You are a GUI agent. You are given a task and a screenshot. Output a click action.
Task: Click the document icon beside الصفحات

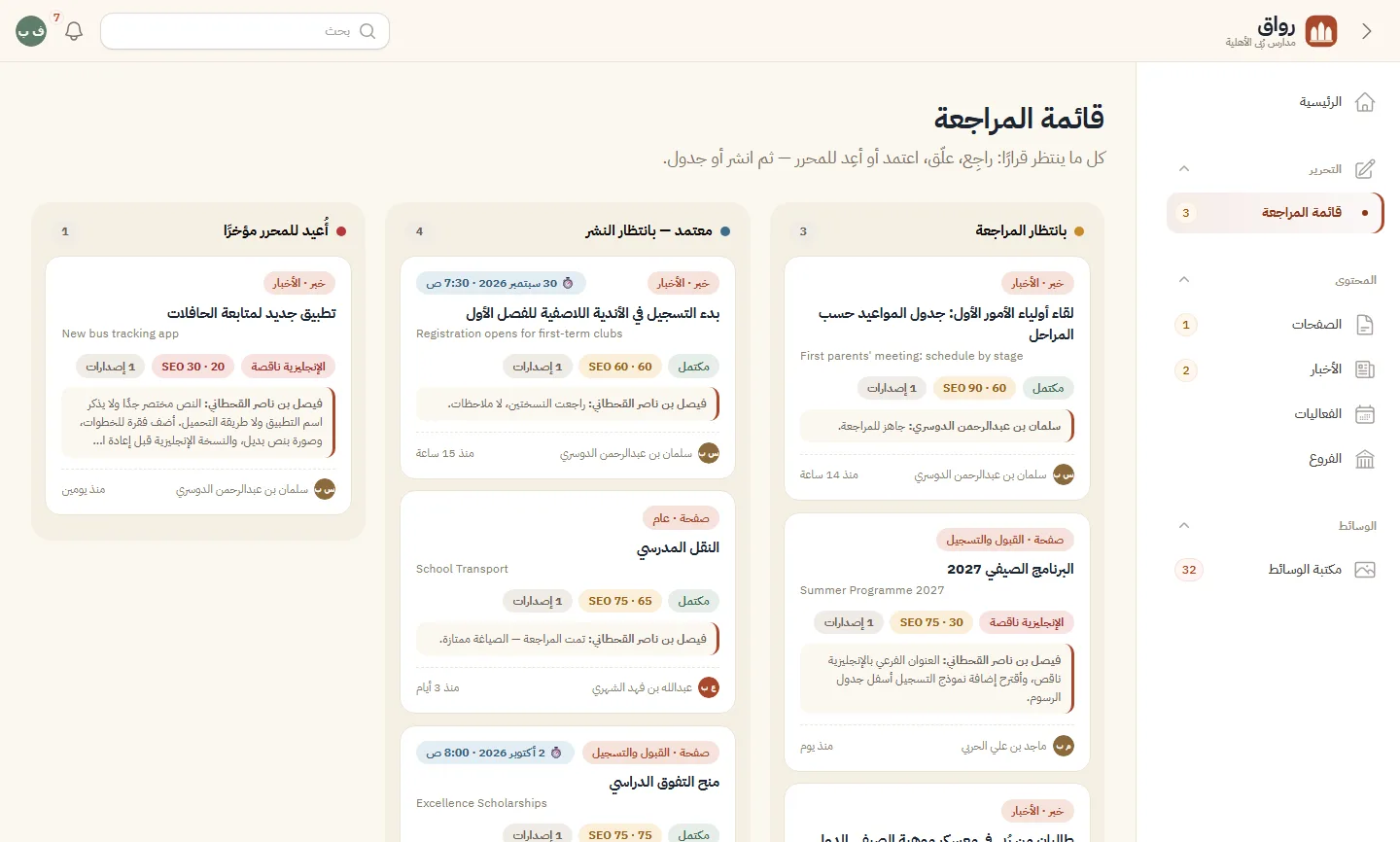coord(1365,325)
